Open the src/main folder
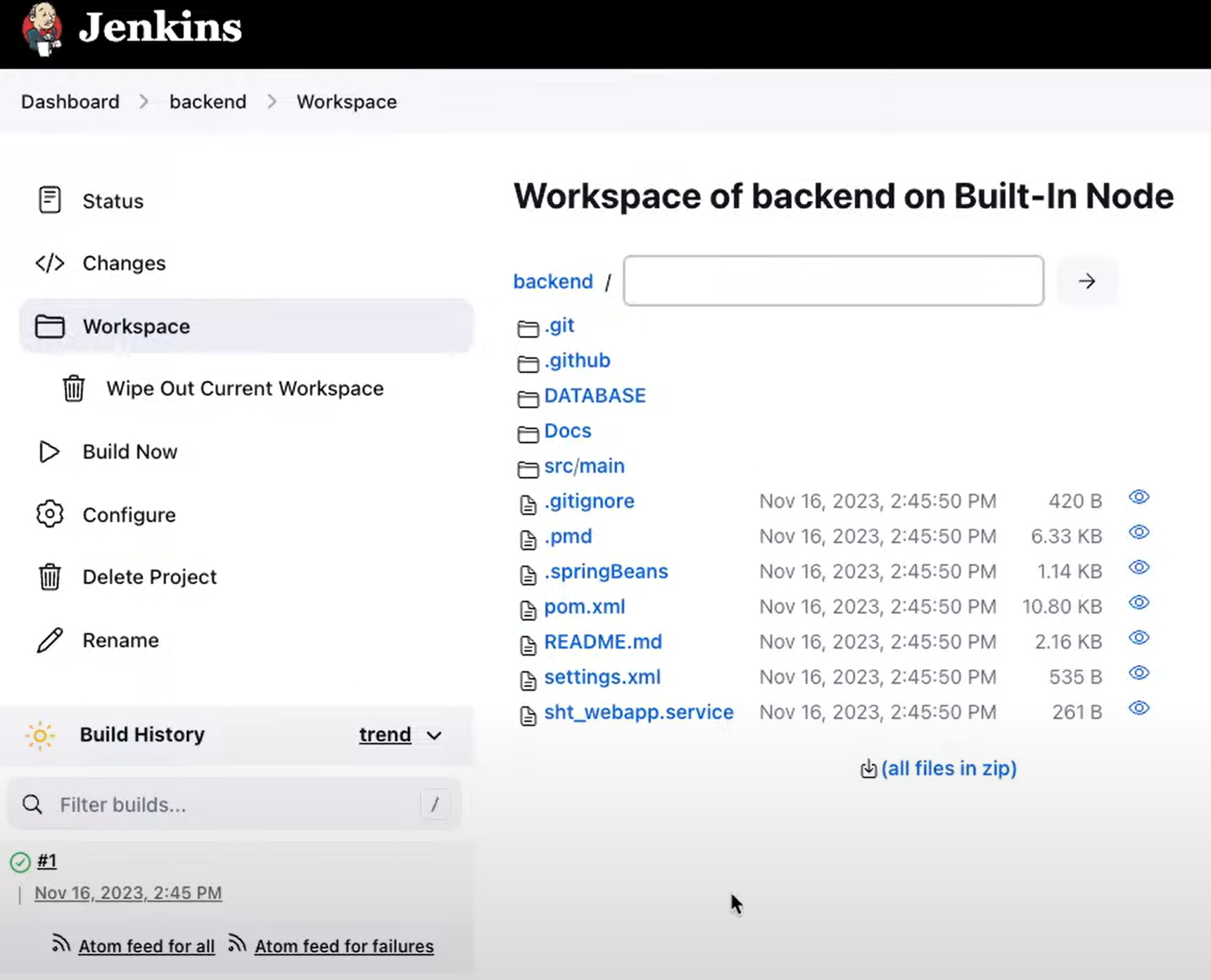 [584, 466]
